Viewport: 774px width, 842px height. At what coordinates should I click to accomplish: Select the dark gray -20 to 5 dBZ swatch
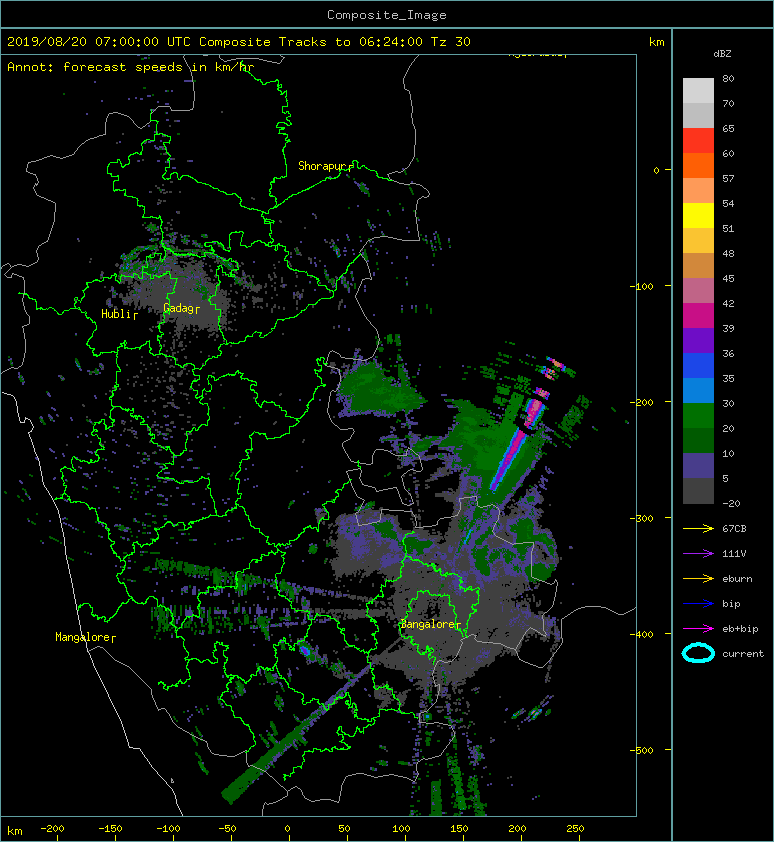tap(698, 491)
